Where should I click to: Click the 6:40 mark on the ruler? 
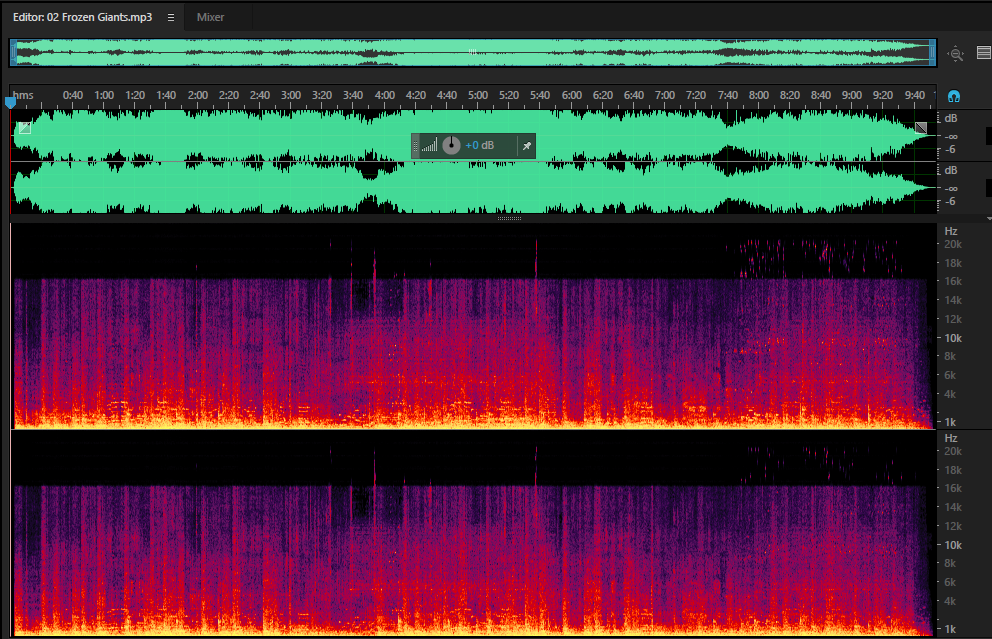tap(633, 95)
